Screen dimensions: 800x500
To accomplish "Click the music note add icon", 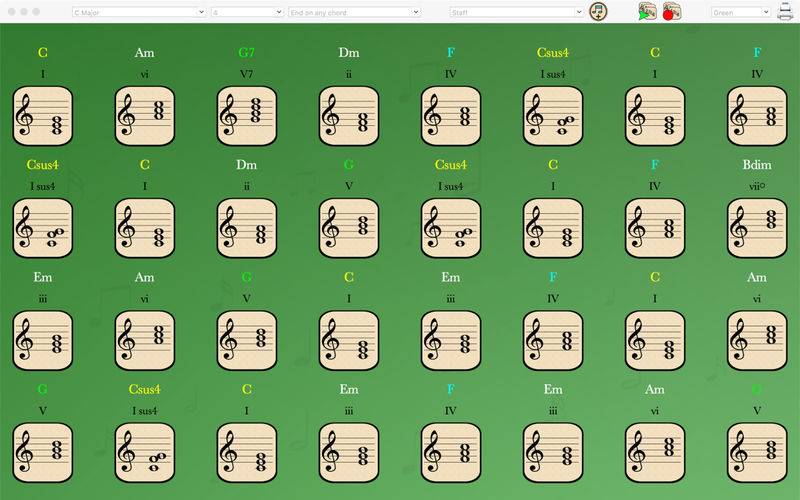I will pyautogui.click(x=598, y=11).
